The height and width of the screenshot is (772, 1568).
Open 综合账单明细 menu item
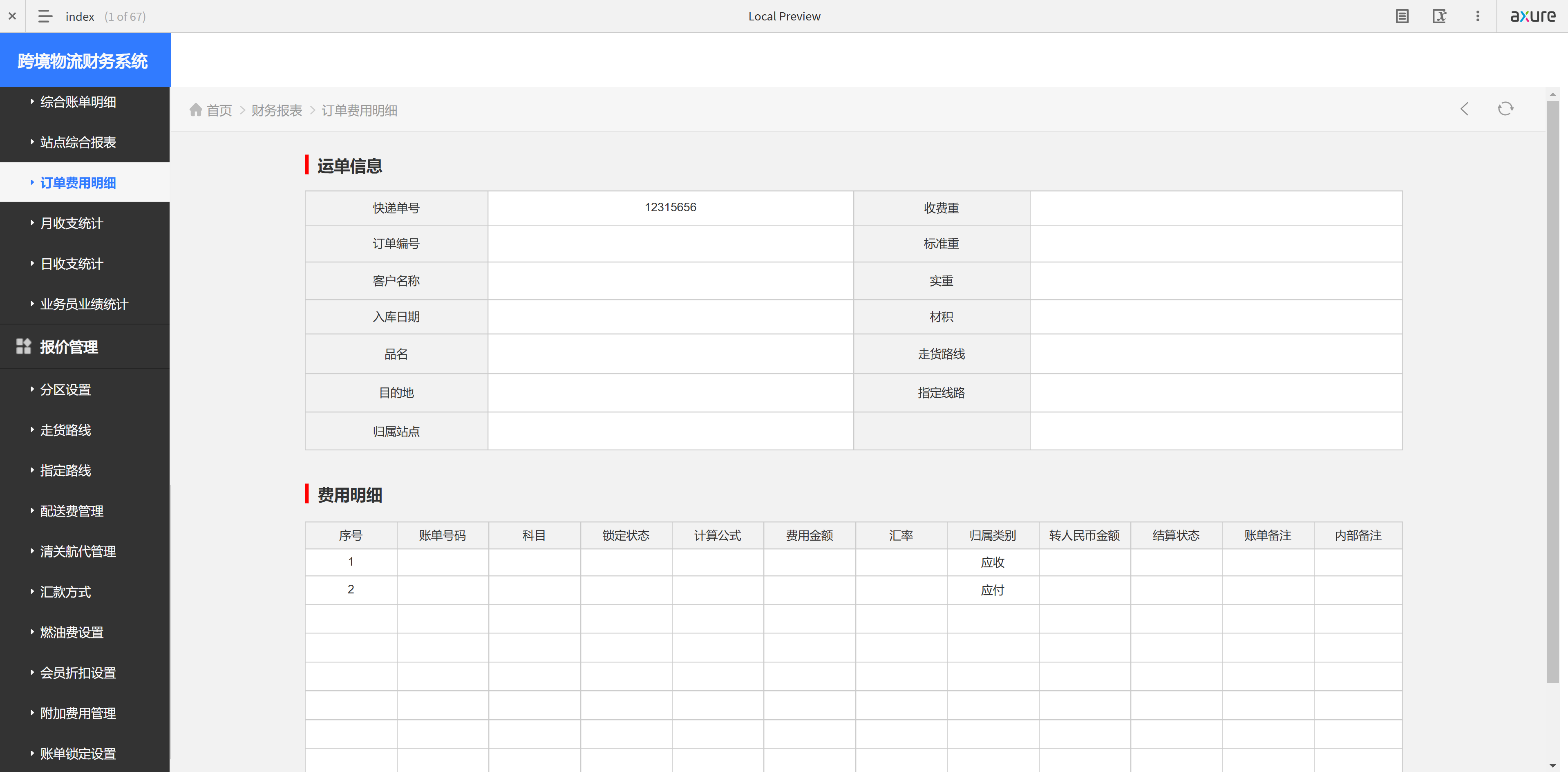click(78, 102)
